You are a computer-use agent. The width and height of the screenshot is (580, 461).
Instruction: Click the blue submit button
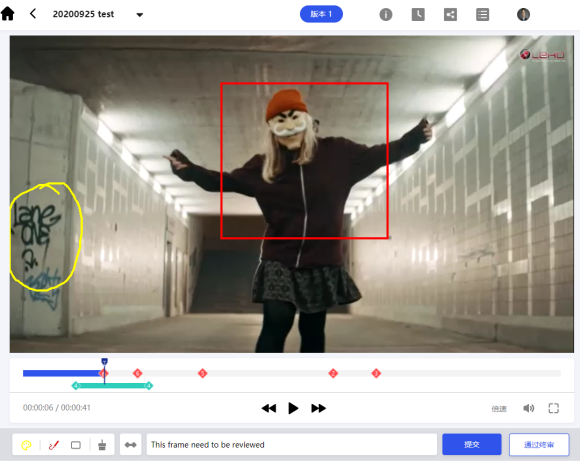point(472,444)
